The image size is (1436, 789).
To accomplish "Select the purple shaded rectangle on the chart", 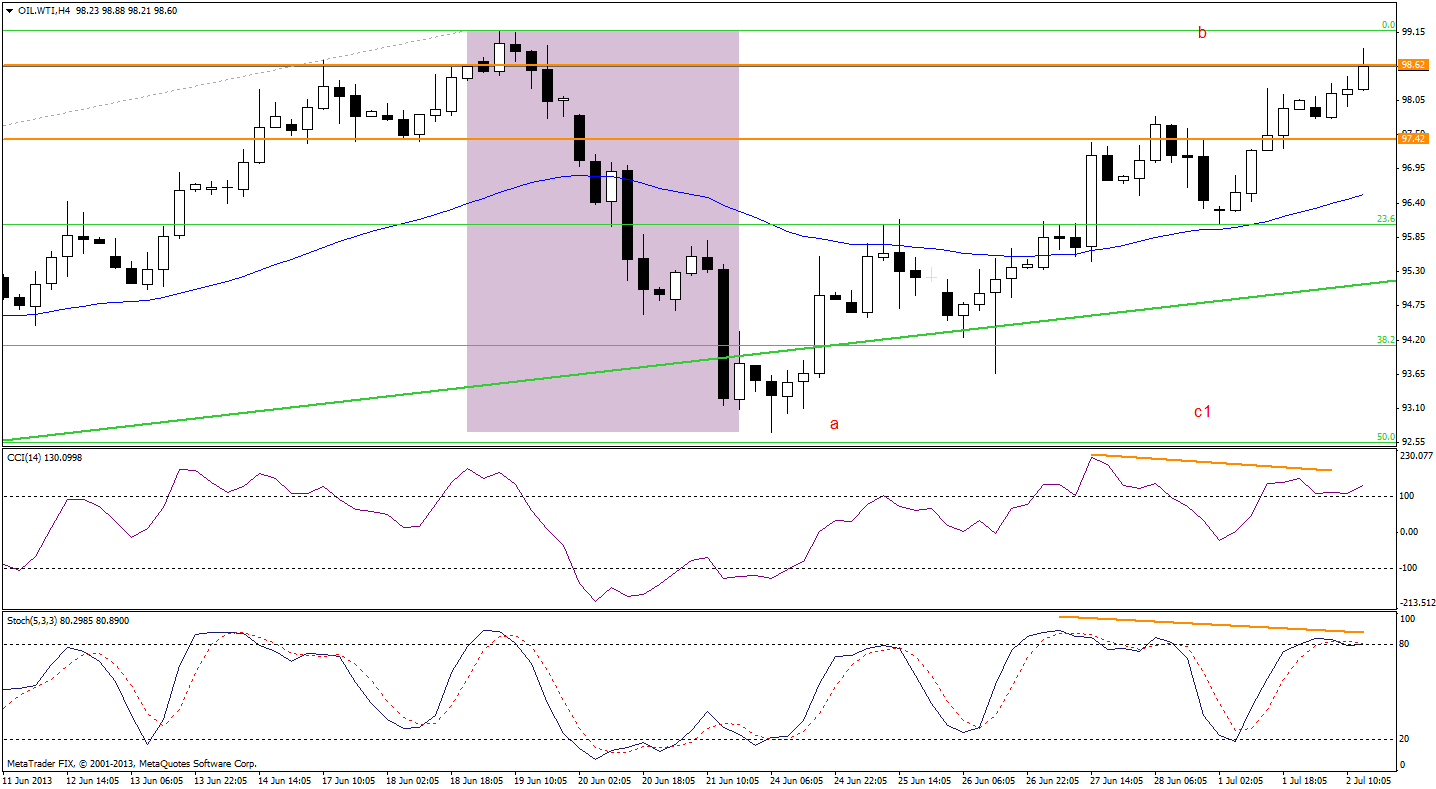I will coord(602,231).
